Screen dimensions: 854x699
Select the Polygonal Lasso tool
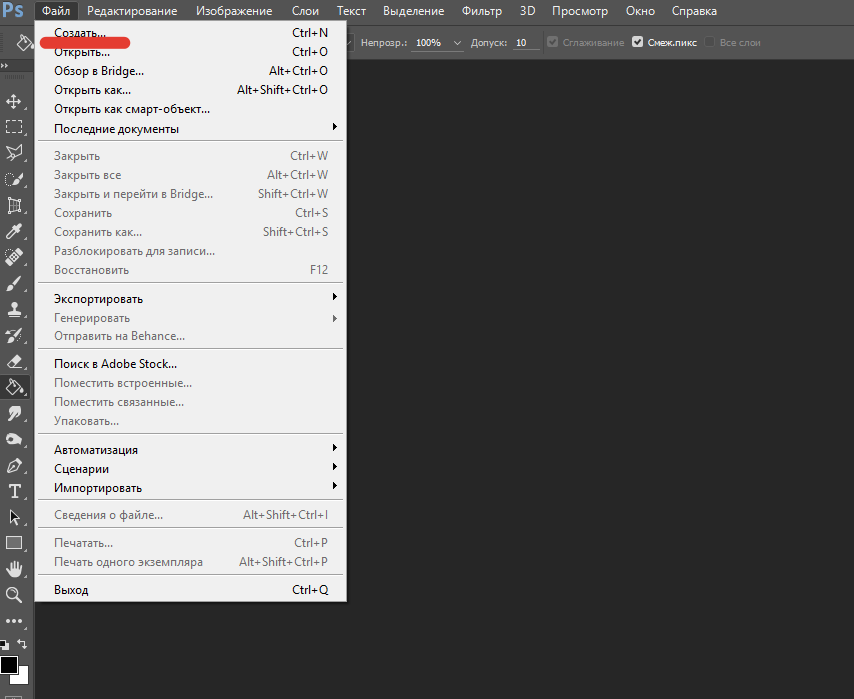[x=14, y=153]
